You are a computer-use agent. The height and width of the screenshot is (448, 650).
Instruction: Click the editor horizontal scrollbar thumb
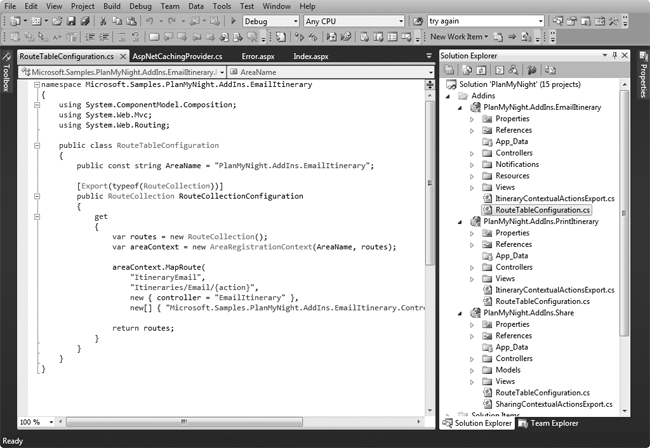tap(184, 422)
